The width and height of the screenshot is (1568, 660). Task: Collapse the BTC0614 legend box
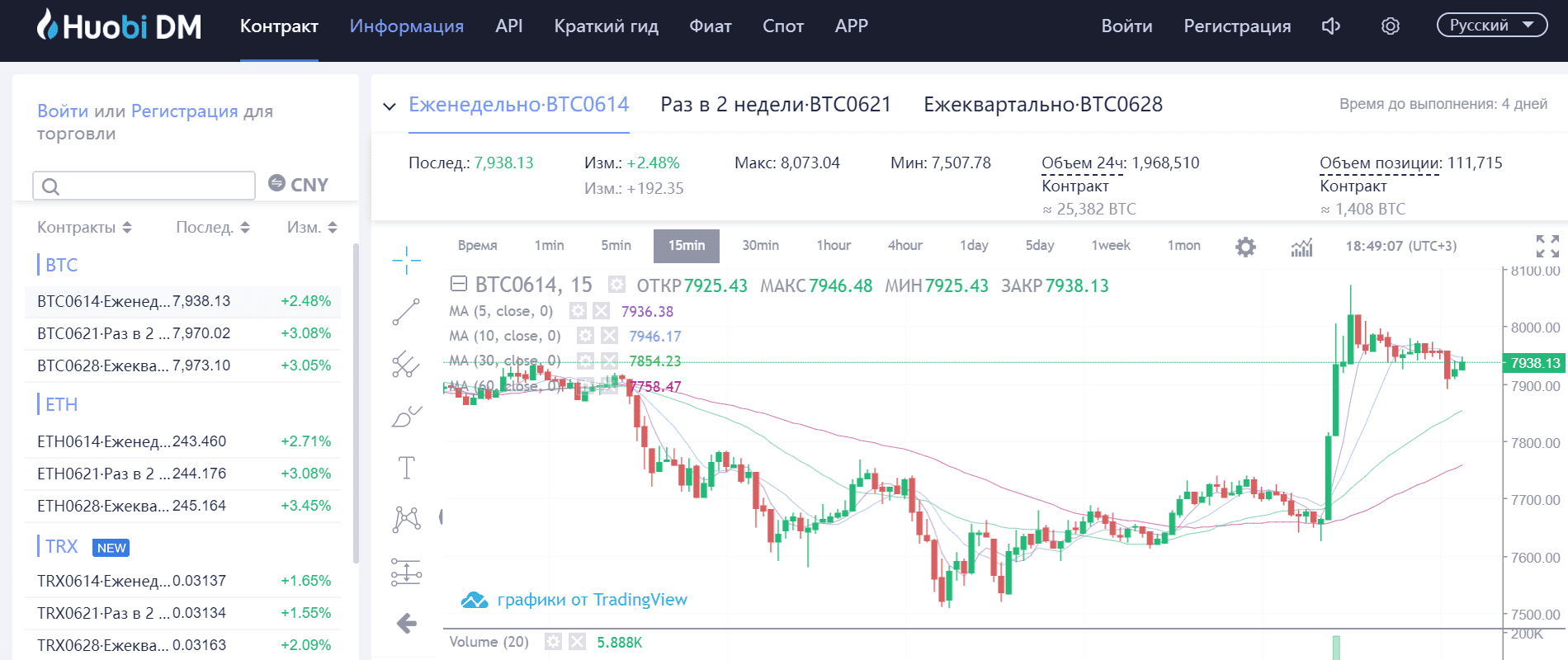[x=458, y=284]
